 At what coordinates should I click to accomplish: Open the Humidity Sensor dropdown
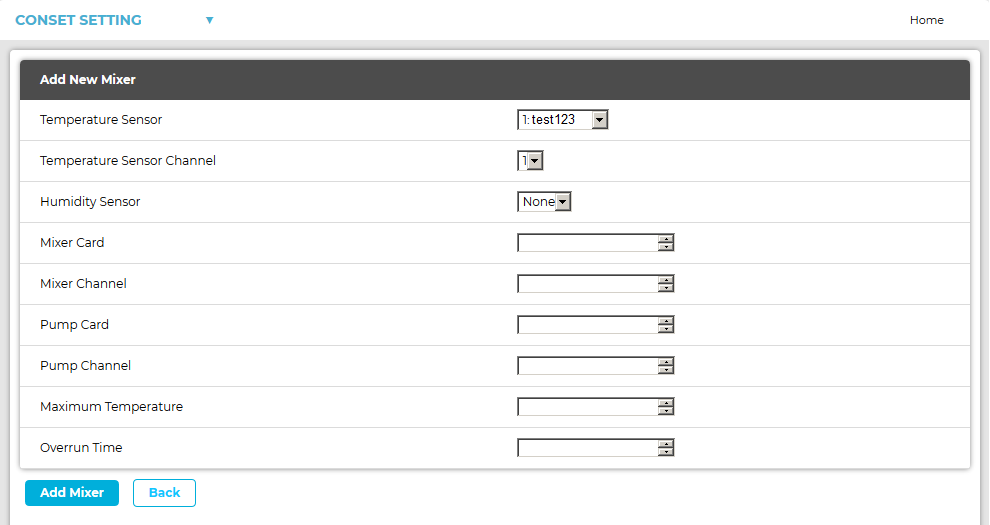[x=544, y=202]
